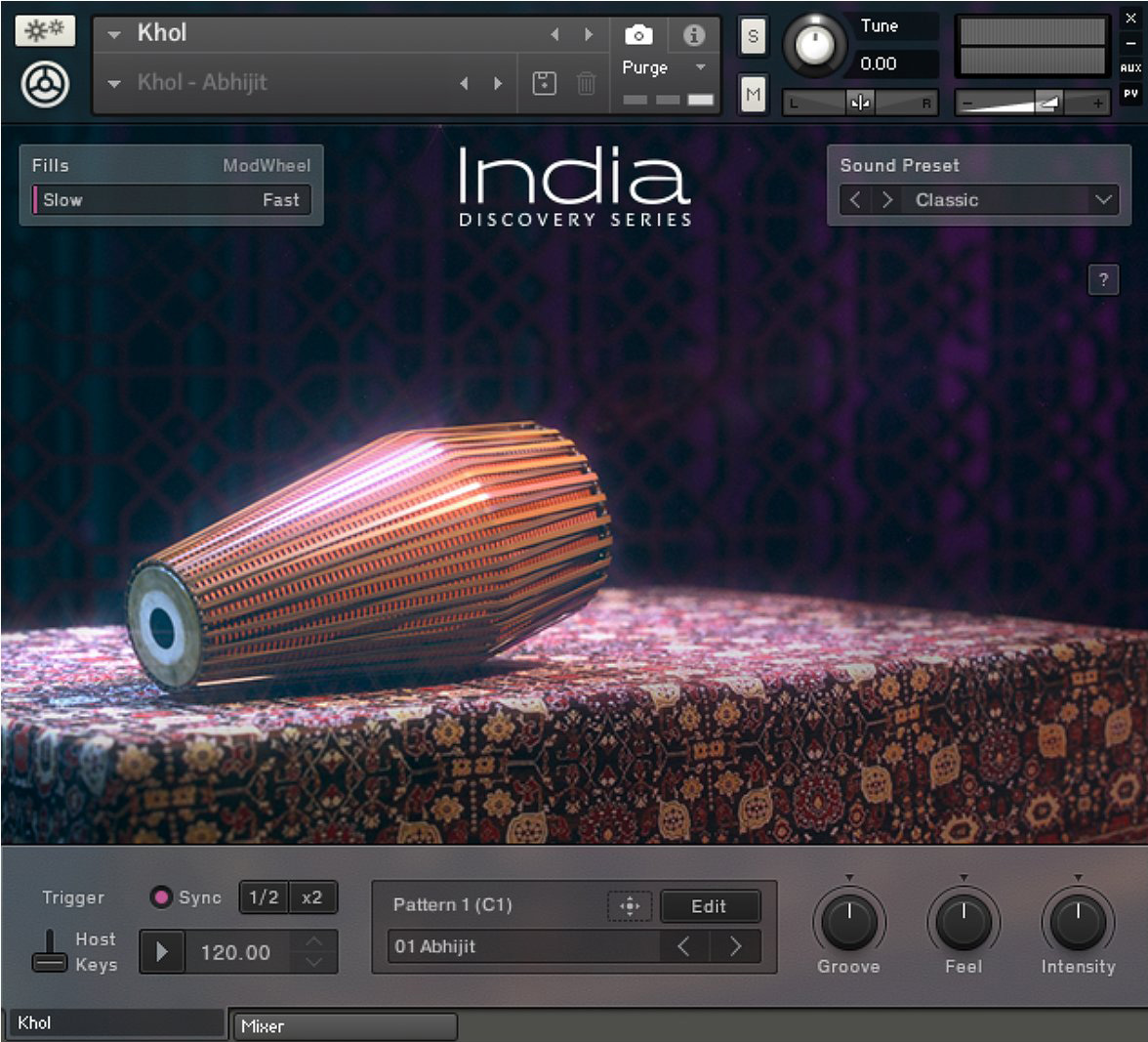Decrease tempo with the down stepper arrow
Screen dimensions: 1148x1042
coord(314,962)
